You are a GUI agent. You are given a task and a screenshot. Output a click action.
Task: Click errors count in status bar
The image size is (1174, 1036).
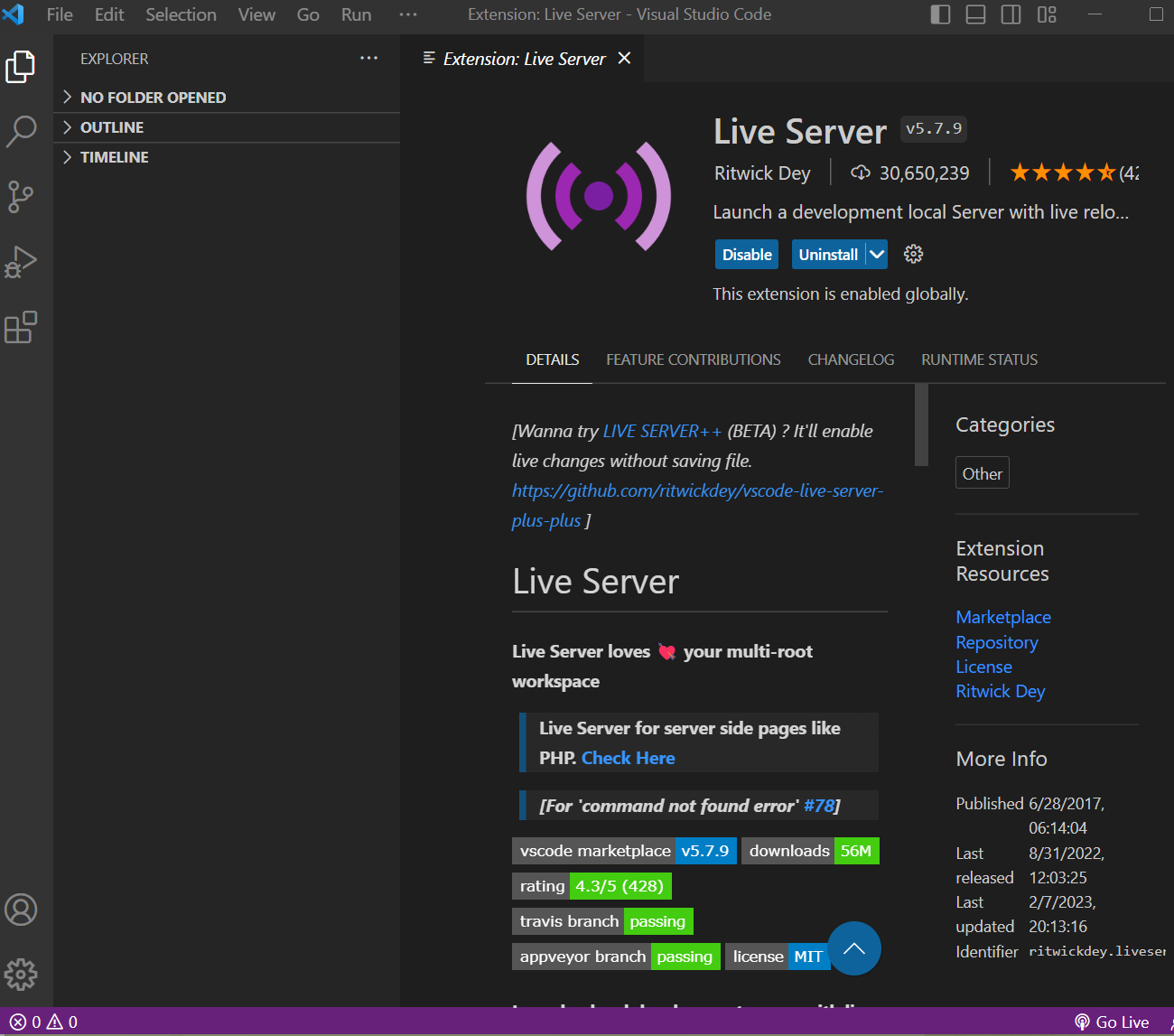(x=25, y=1022)
